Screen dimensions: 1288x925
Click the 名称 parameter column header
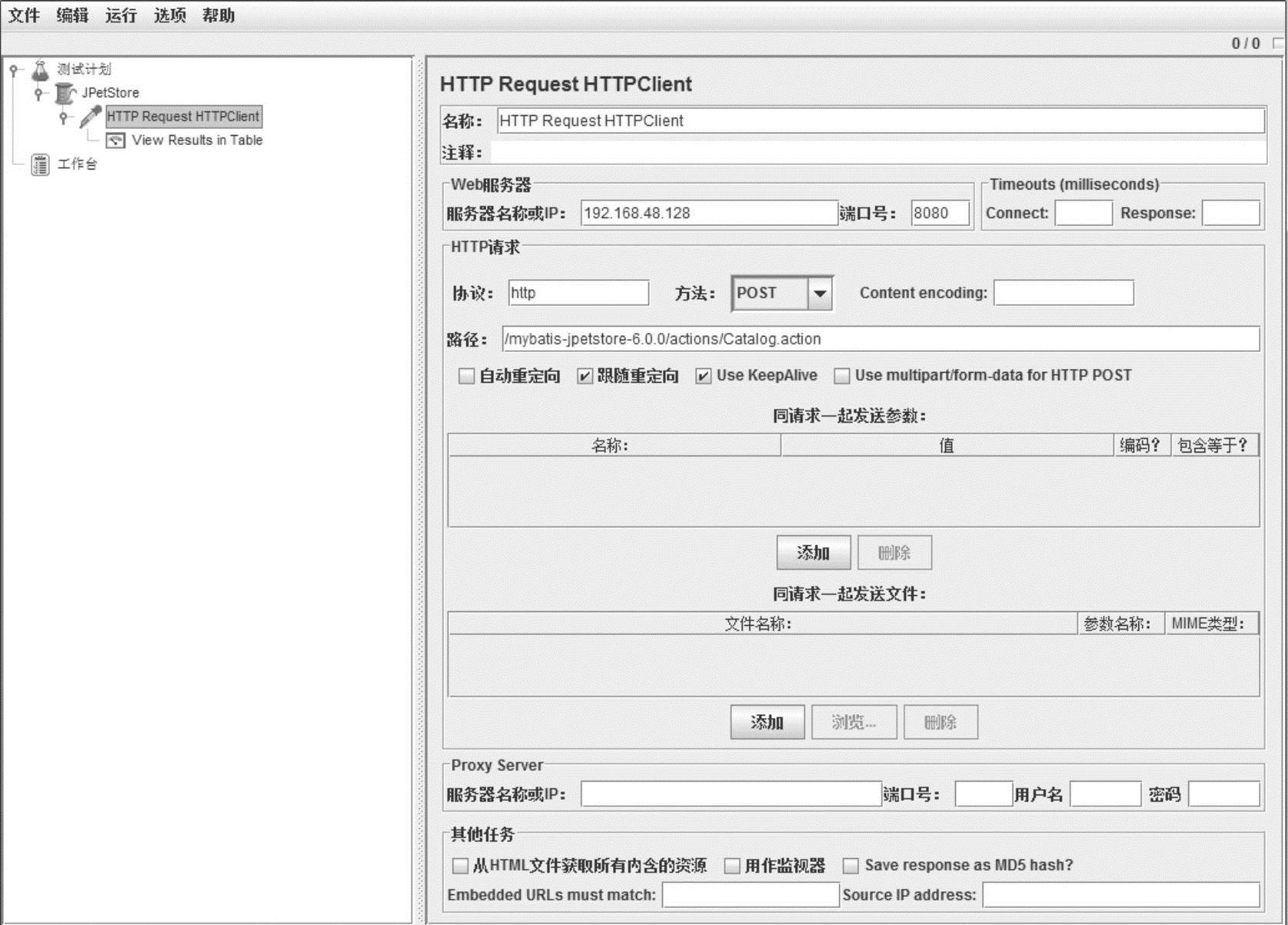pos(614,446)
